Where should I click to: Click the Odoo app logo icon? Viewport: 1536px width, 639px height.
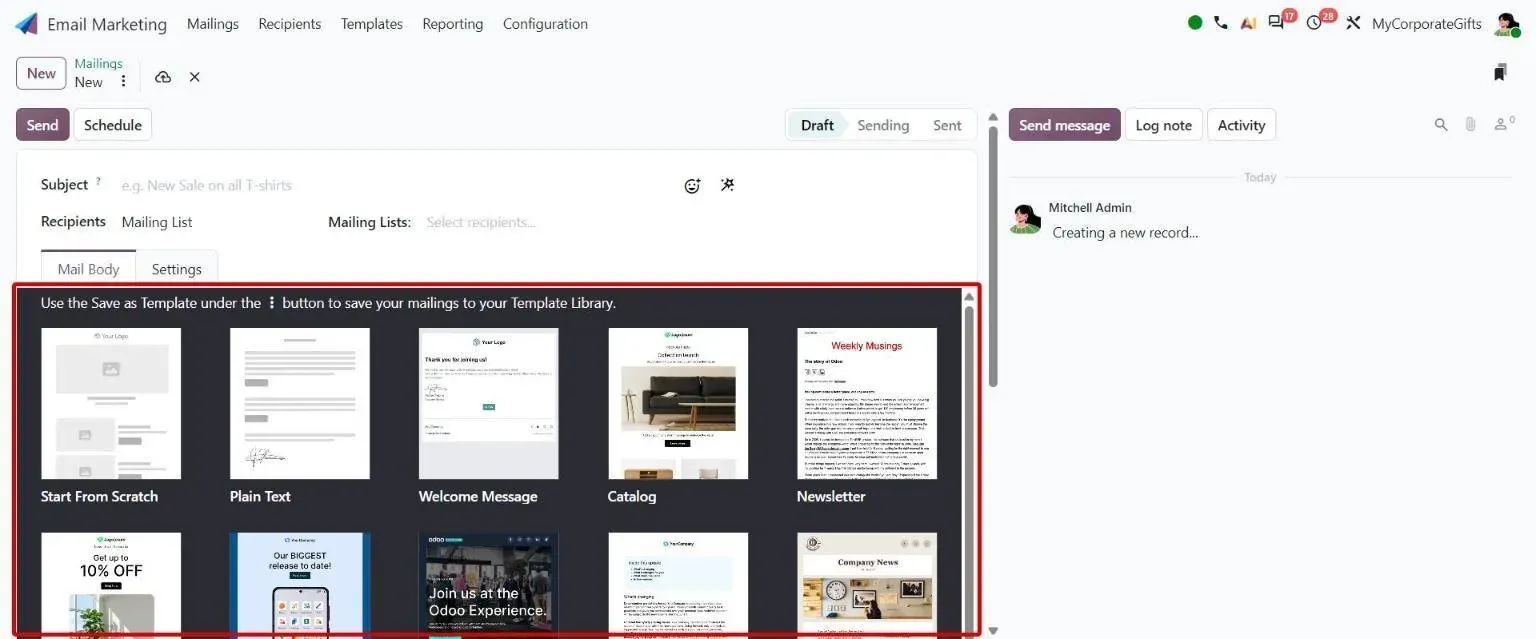tap(26, 23)
